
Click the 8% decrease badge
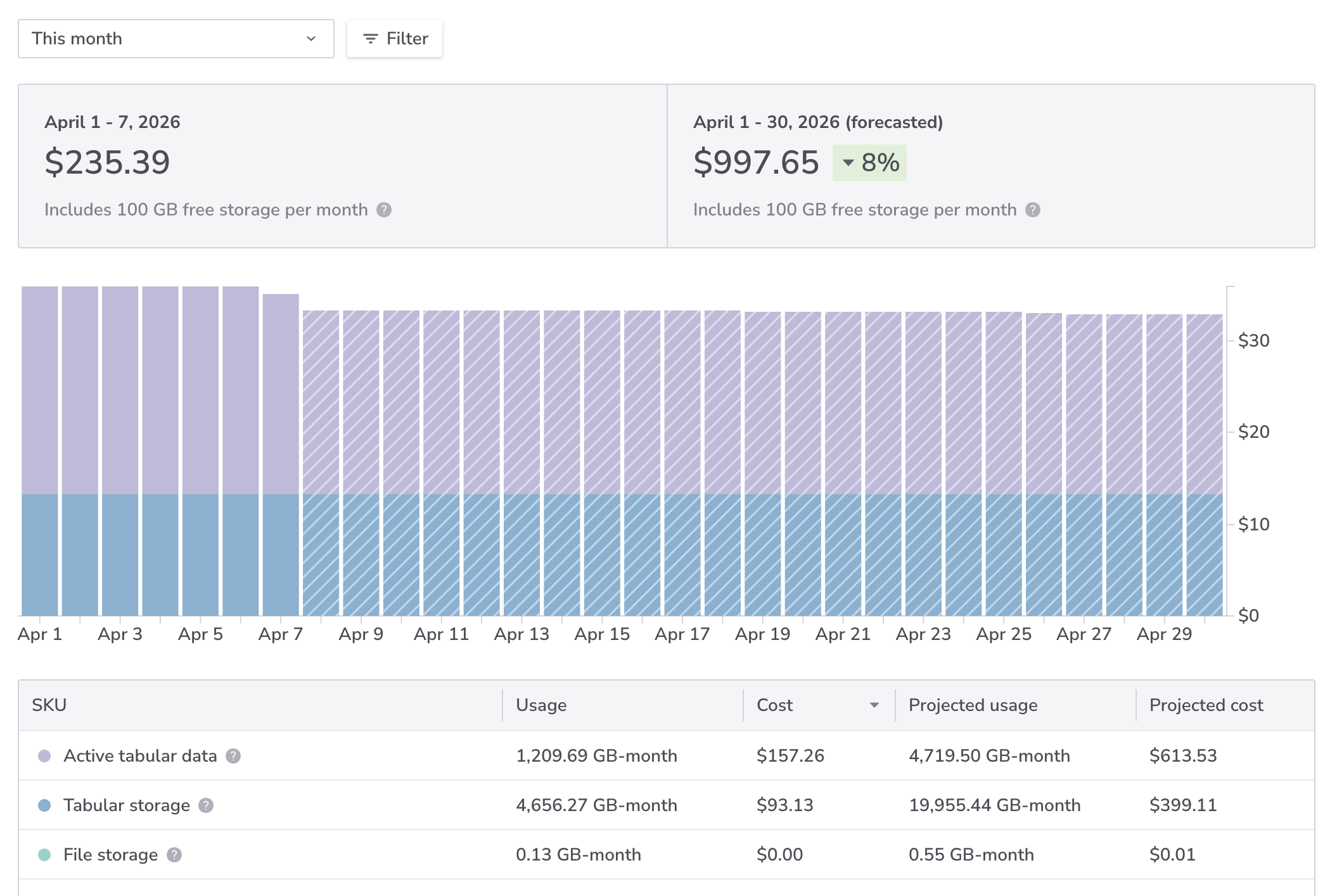point(869,163)
